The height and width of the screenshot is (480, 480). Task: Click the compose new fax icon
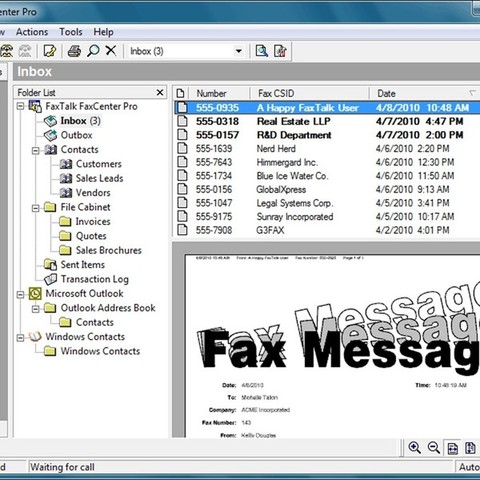[x=50, y=51]
